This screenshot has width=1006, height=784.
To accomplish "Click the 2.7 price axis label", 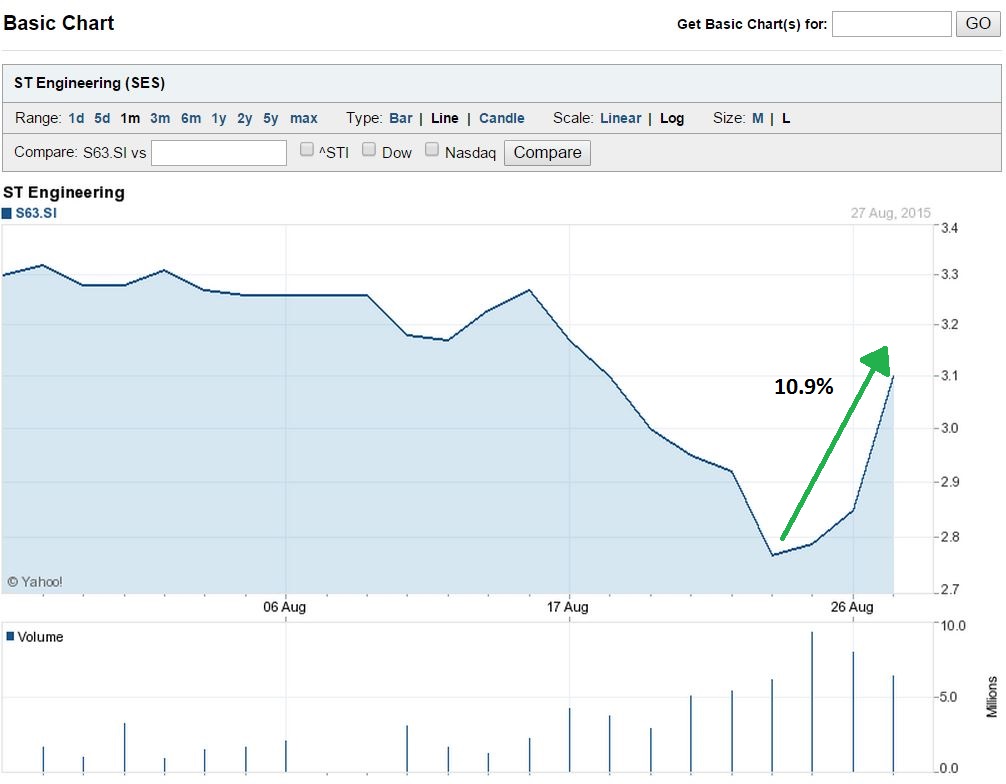I will (x=950, y=589).
